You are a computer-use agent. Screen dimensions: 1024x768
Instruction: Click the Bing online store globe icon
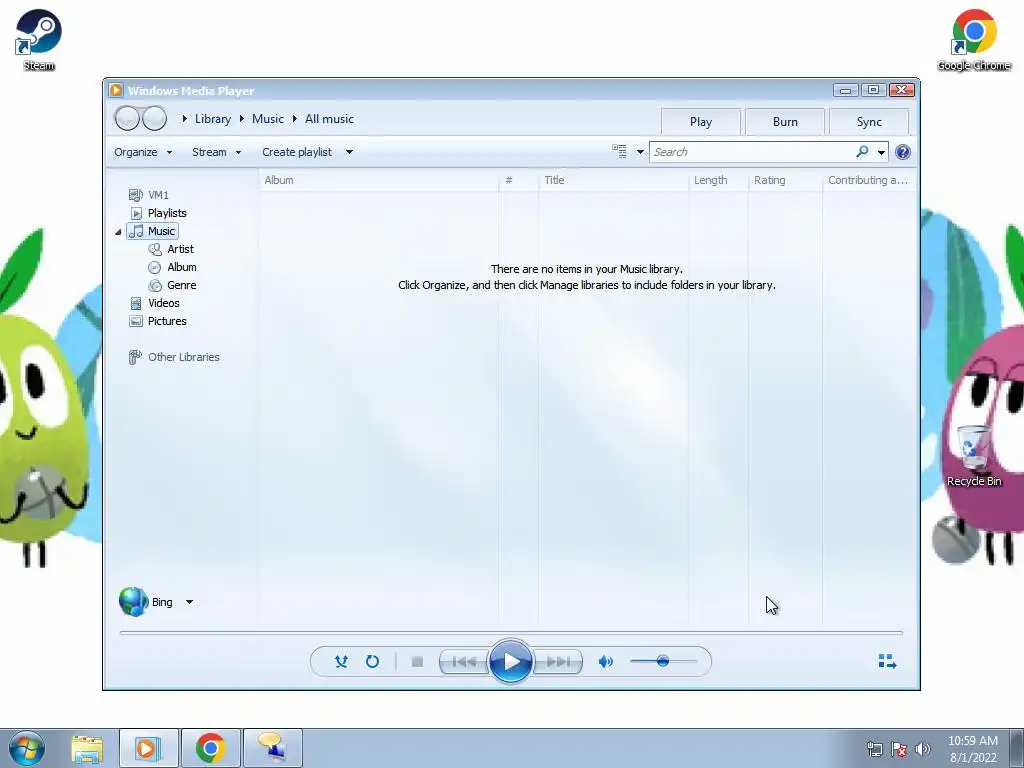[133, 601]
